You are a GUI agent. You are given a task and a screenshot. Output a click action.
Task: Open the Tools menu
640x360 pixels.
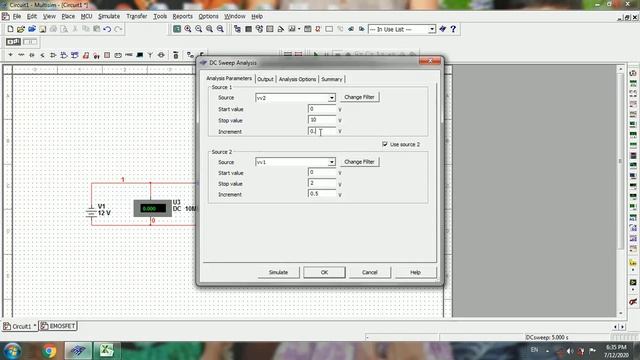(160, 16)
